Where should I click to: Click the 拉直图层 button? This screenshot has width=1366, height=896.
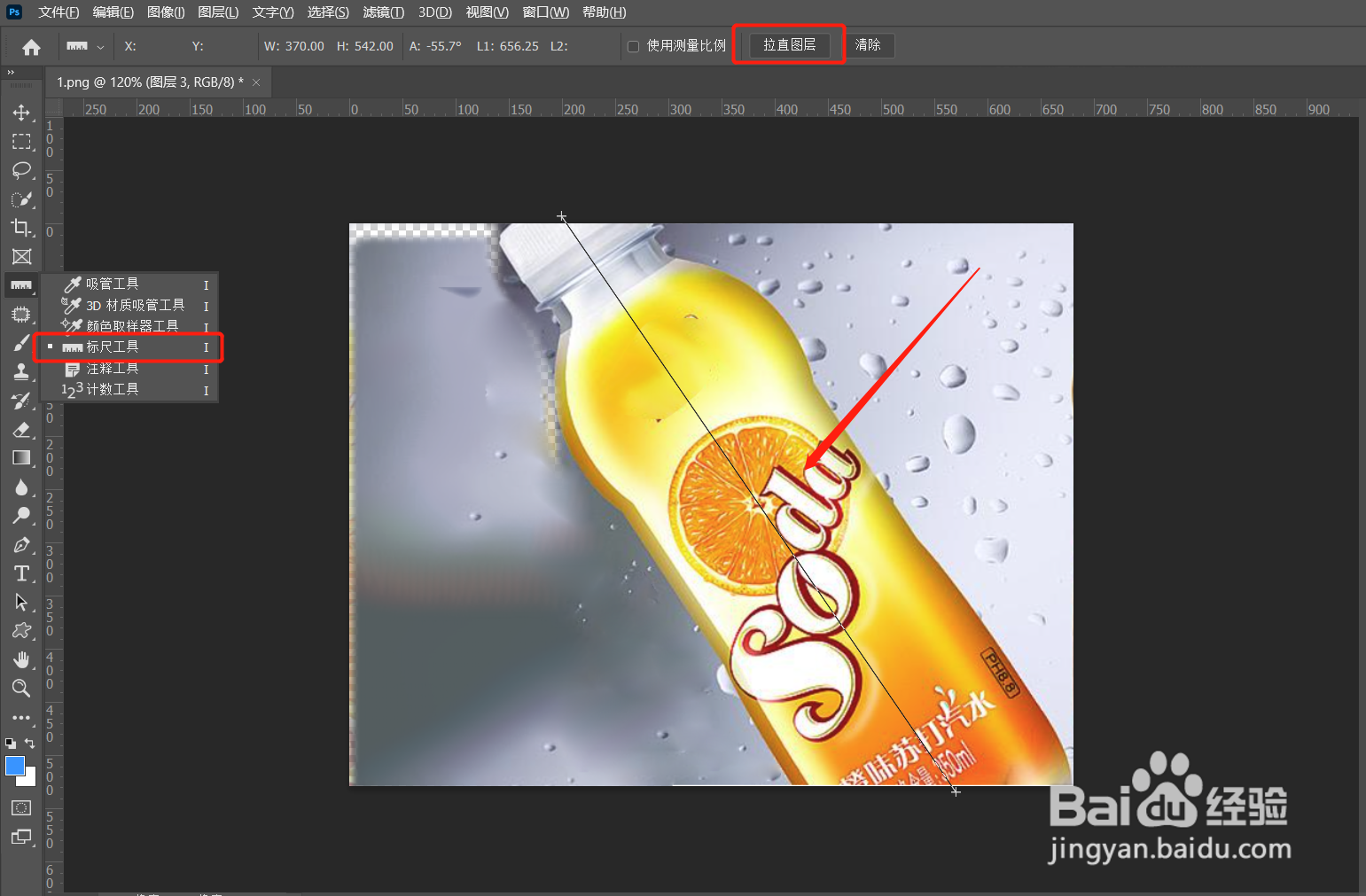coord(789,45)
